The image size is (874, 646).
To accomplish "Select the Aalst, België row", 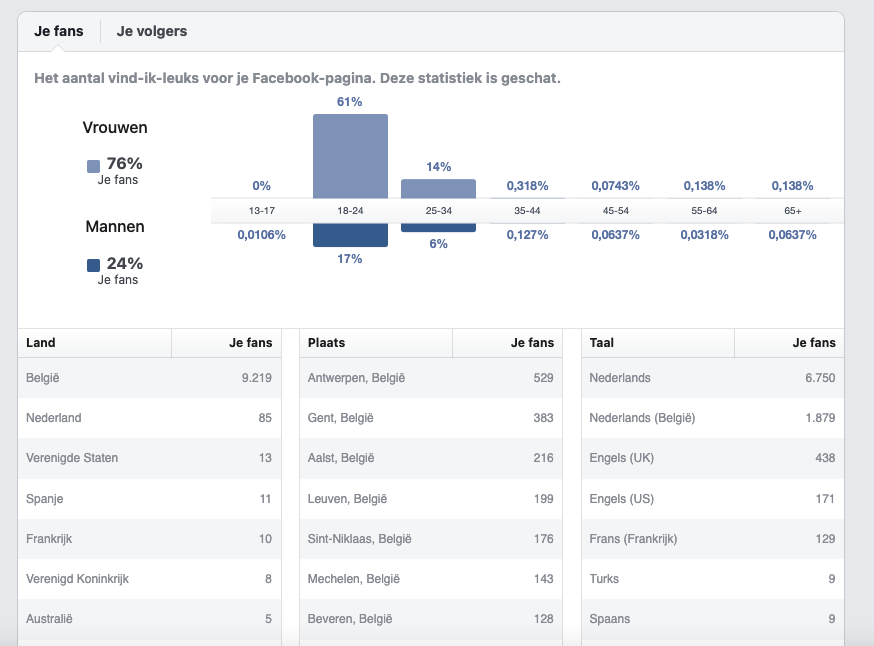I will [x=431, y=458].
